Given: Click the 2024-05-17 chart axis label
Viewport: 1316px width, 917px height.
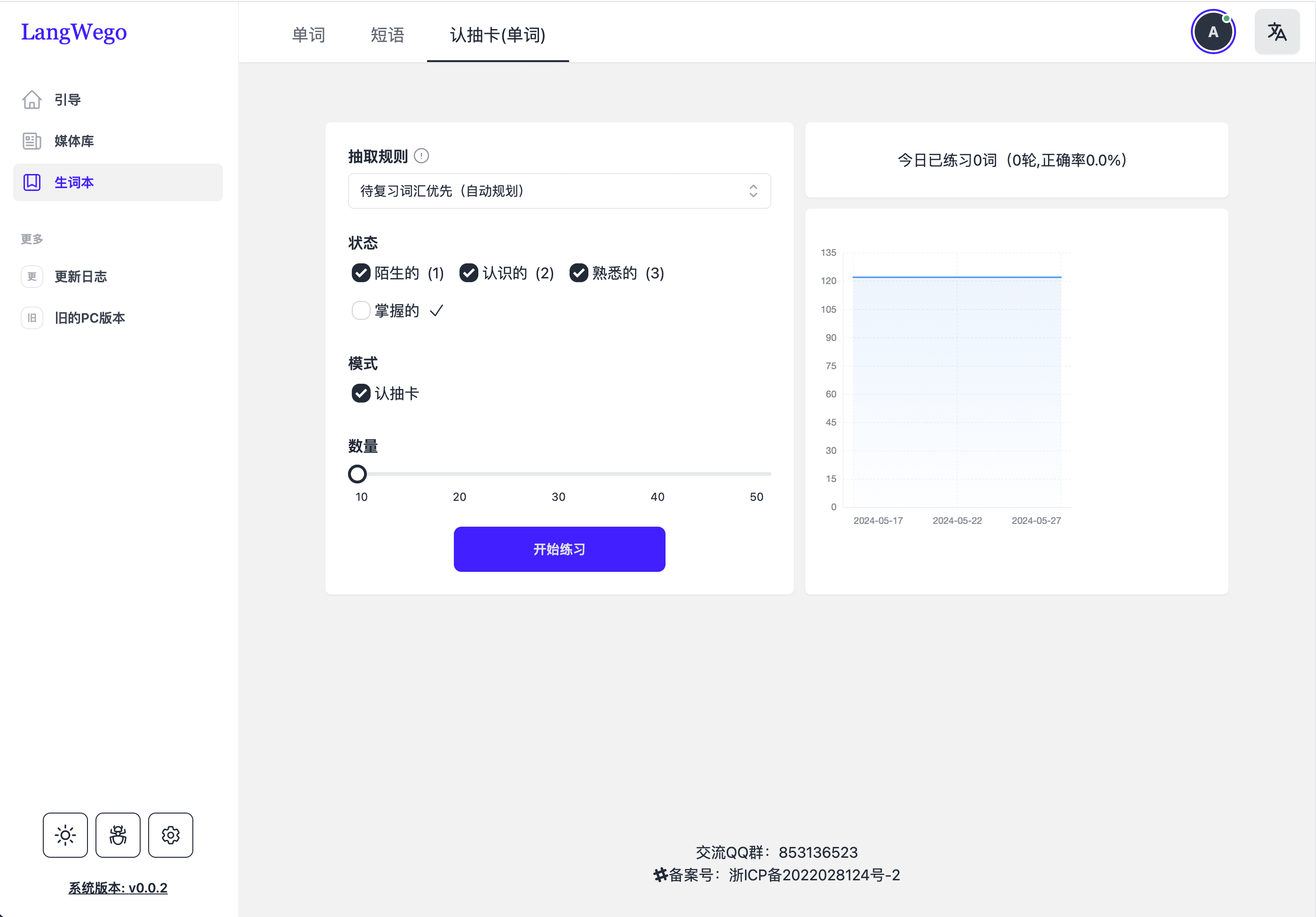Looking at the screenshot, I should point(878,521).
